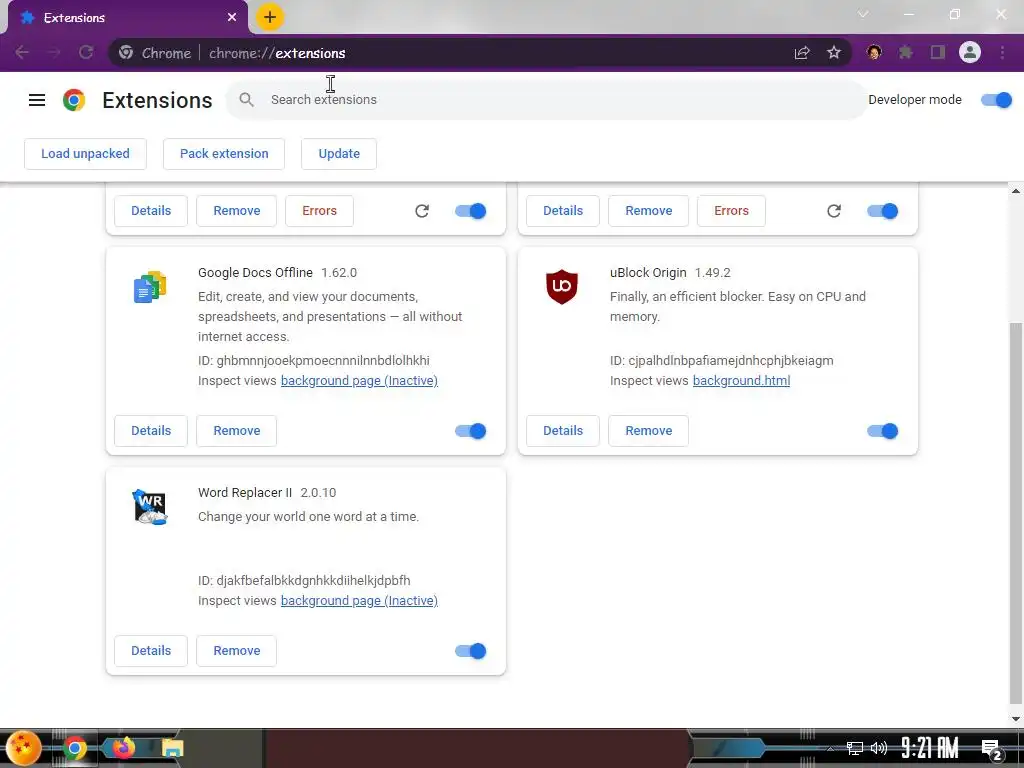Open the notification center icon
Image resolution: width=1024 pixels, height=768 pixels.
click(x=991, y=749)
